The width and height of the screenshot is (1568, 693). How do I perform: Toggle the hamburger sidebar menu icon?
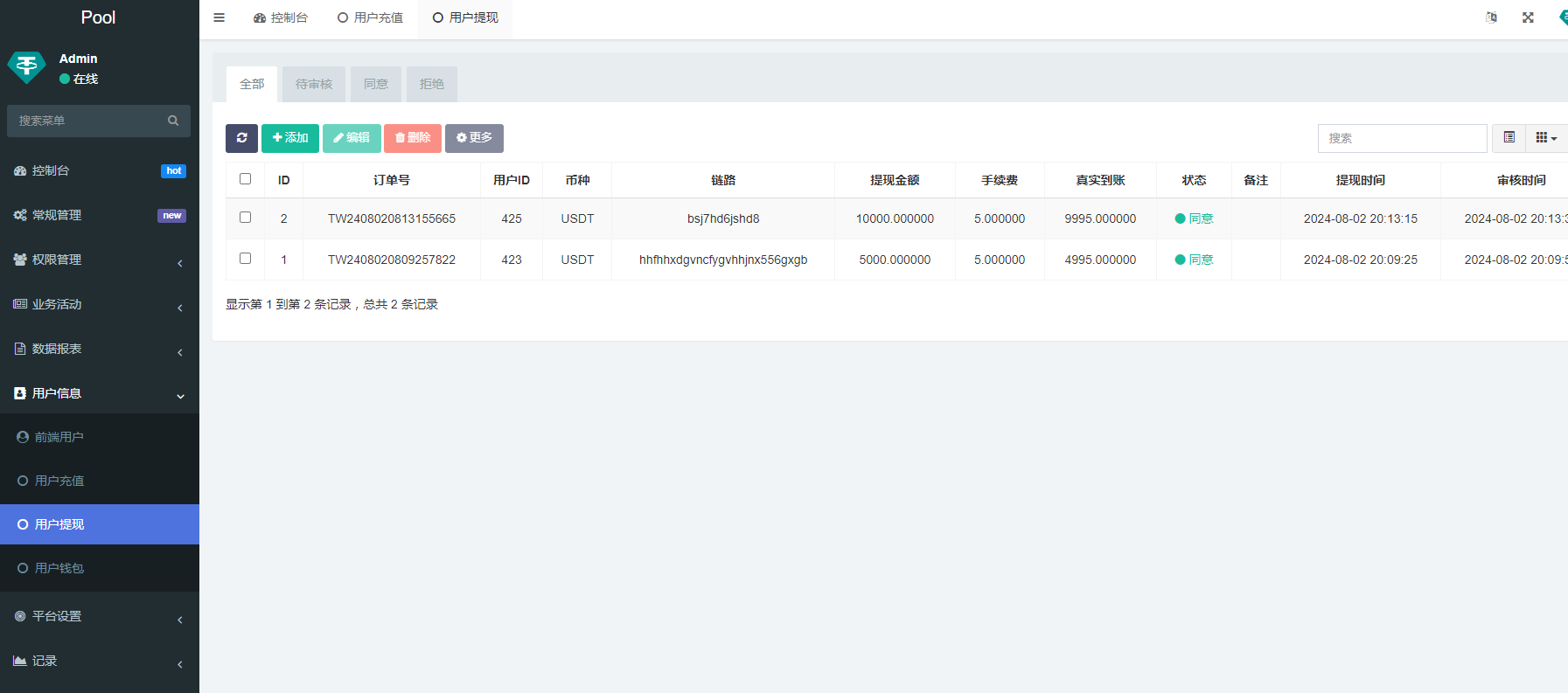[x=220, y=17]
